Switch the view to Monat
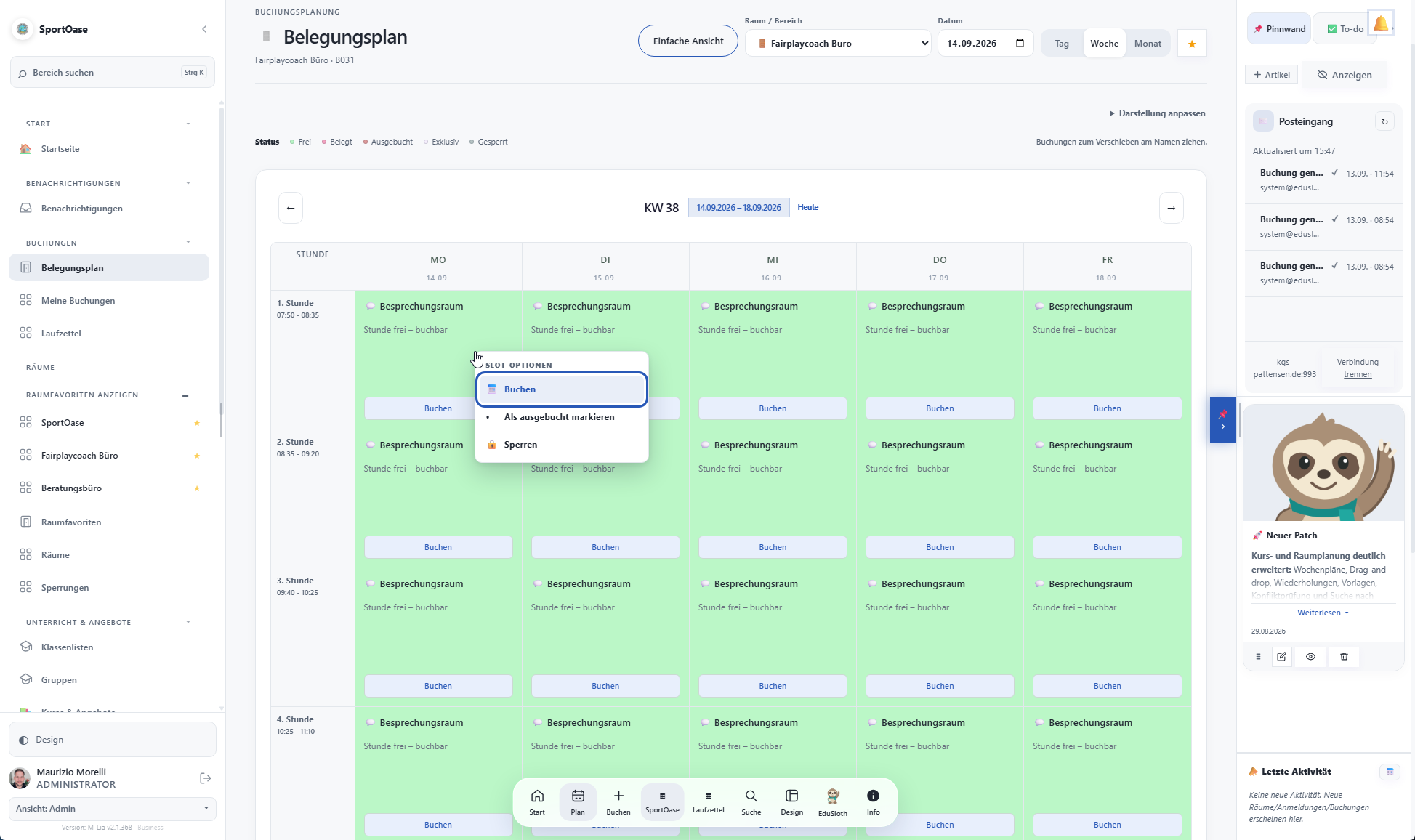The height and width of the screenshot is (840, 1415). pyautogui.click(x=1148, y=44)
